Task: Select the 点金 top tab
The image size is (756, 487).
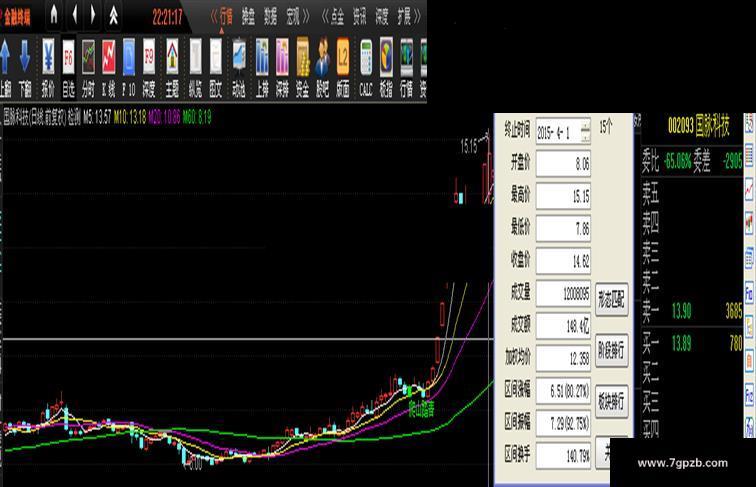Action: 337,17
